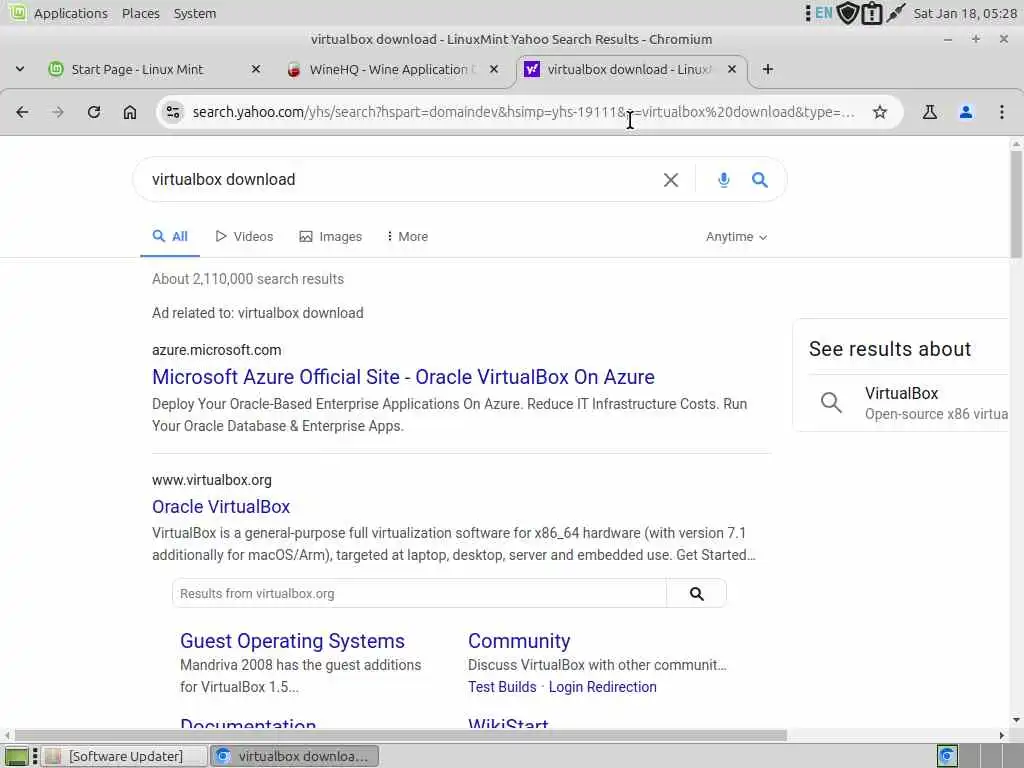Open Chromium three-dot menu

1001,112
